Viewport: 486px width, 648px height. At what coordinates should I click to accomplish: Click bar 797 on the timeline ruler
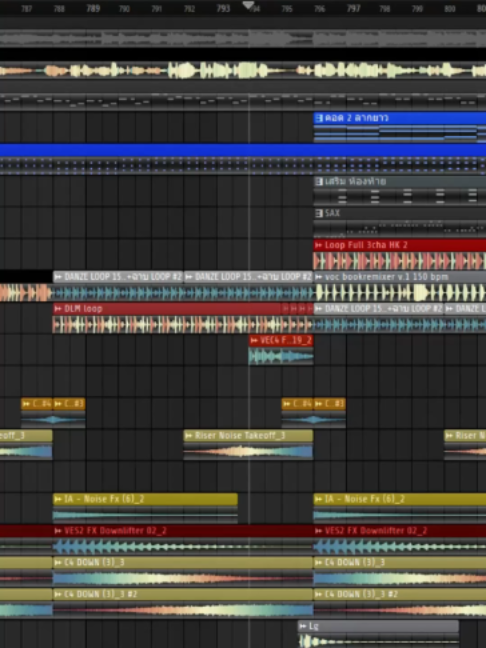[353, 8]
